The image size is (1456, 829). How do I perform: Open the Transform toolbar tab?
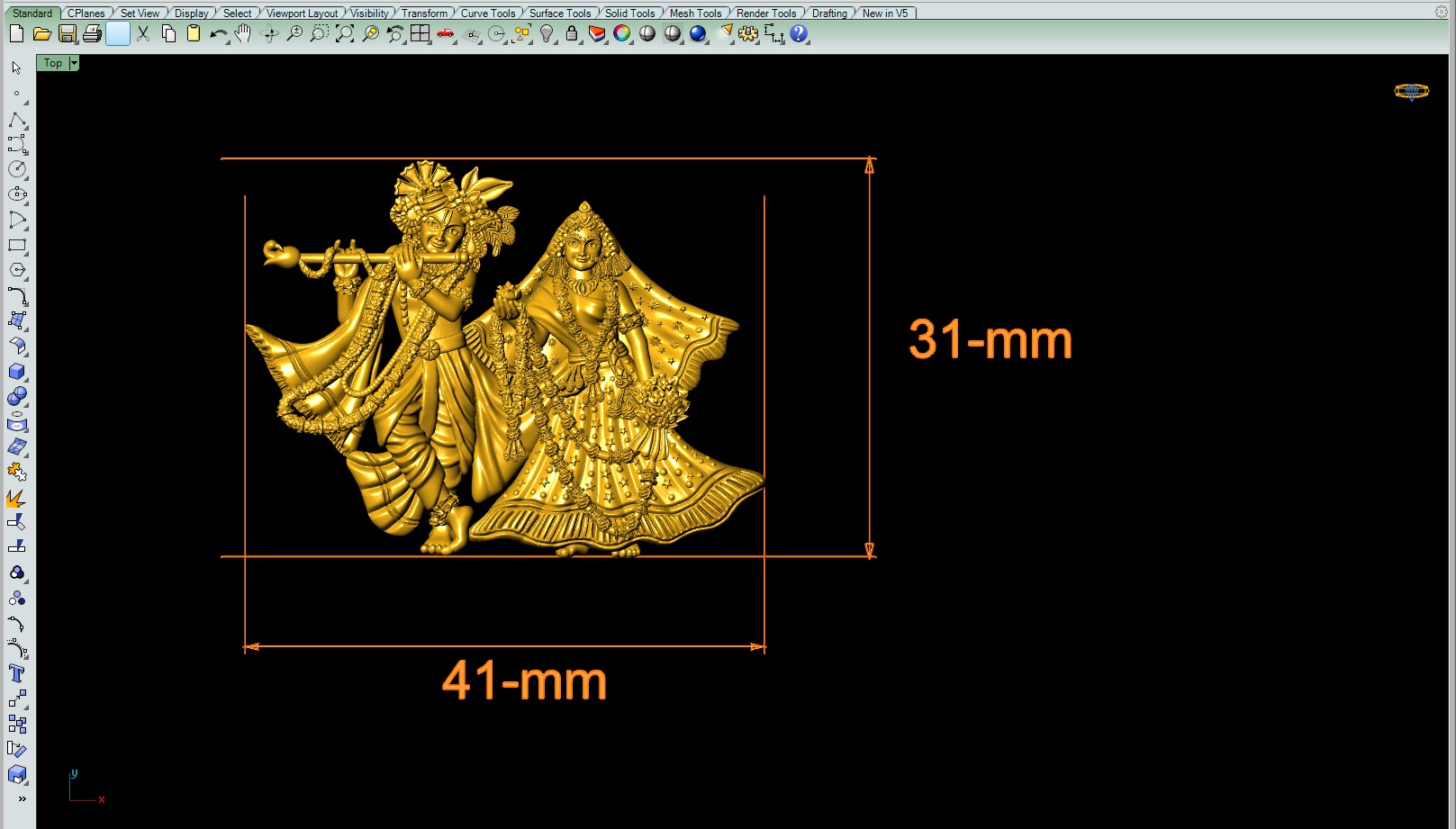tap(425, 14)
